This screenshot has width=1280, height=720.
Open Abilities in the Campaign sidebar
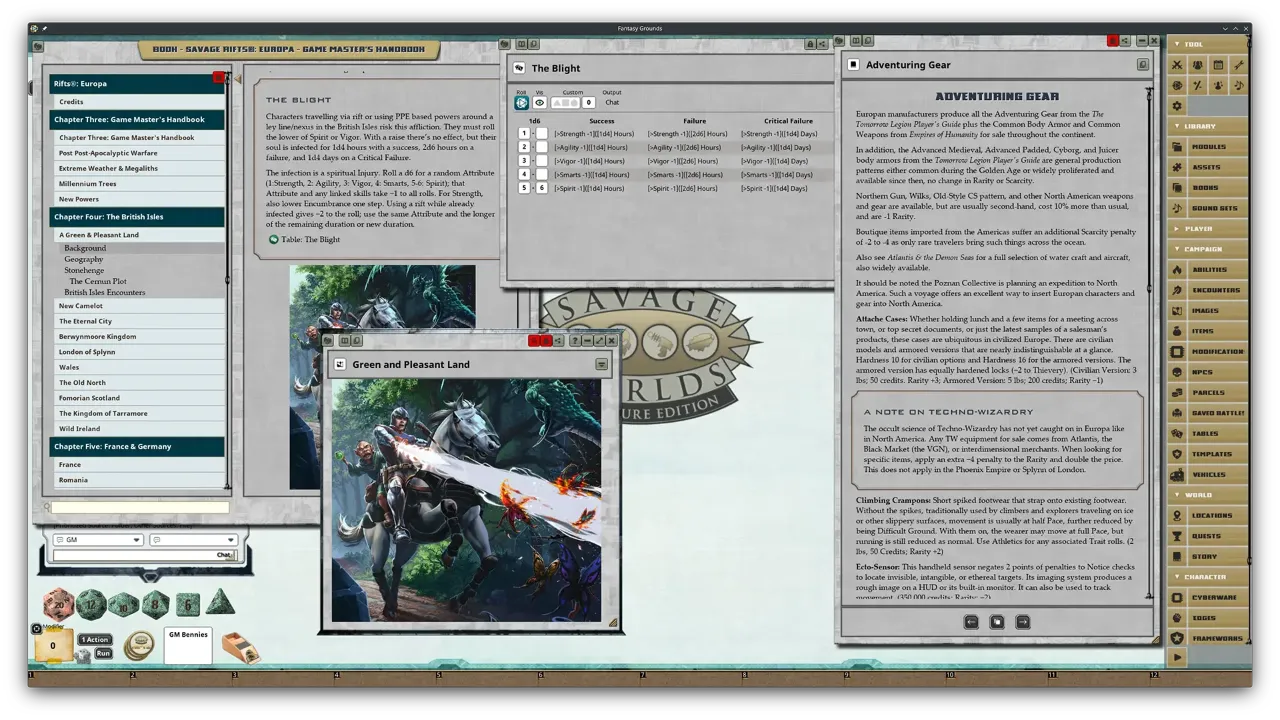click(x=1207, y=270)
